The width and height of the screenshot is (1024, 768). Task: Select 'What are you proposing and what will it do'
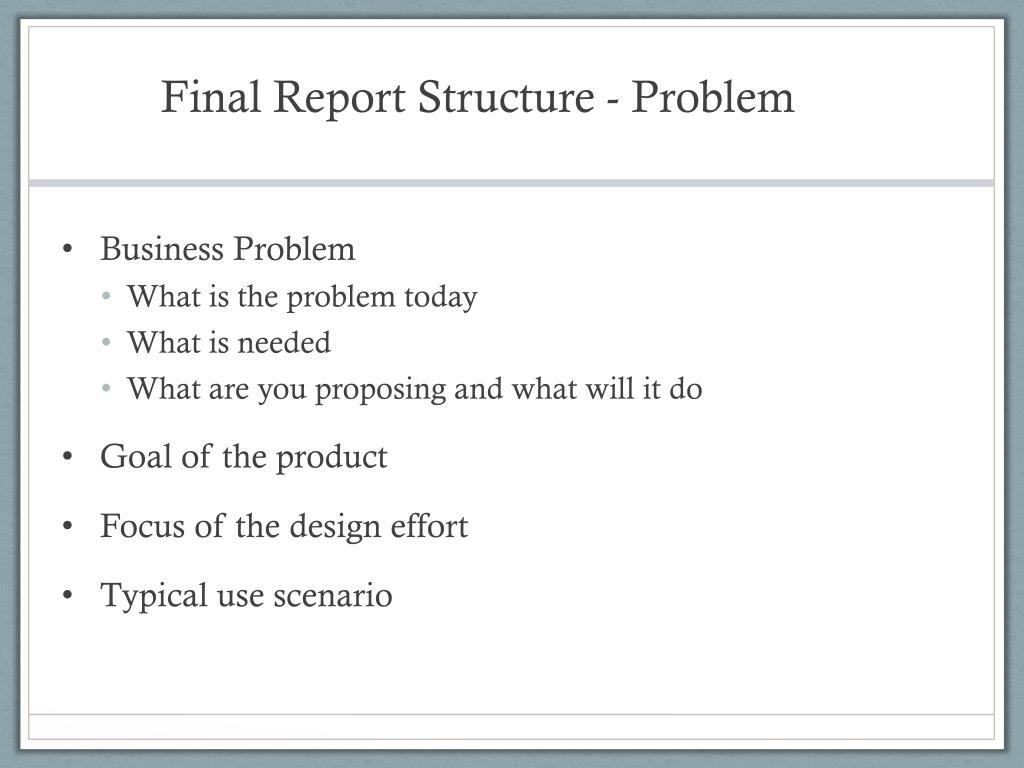(x=414, y=389)
